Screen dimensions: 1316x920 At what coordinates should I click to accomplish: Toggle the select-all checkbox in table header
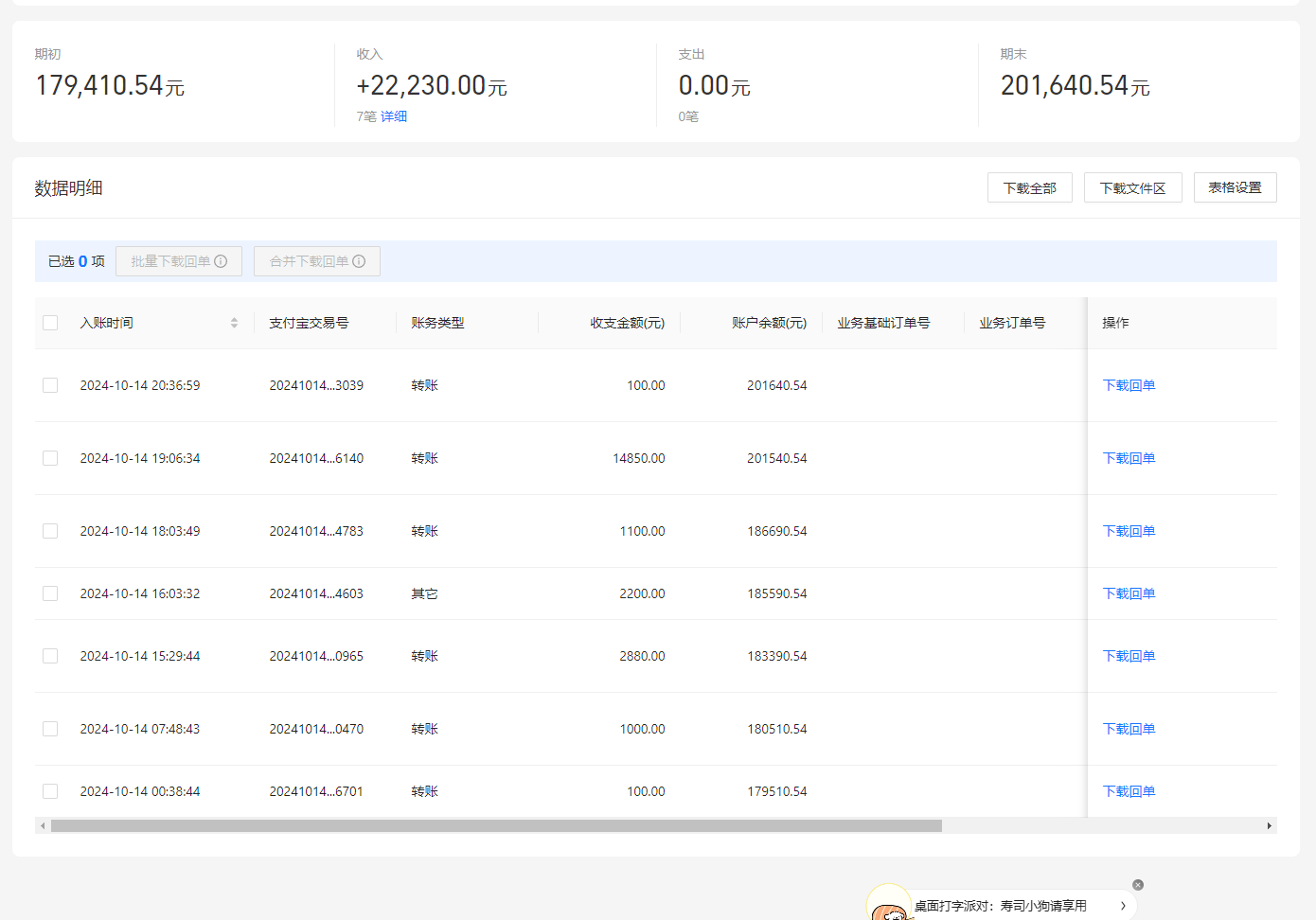pos(50,323)
